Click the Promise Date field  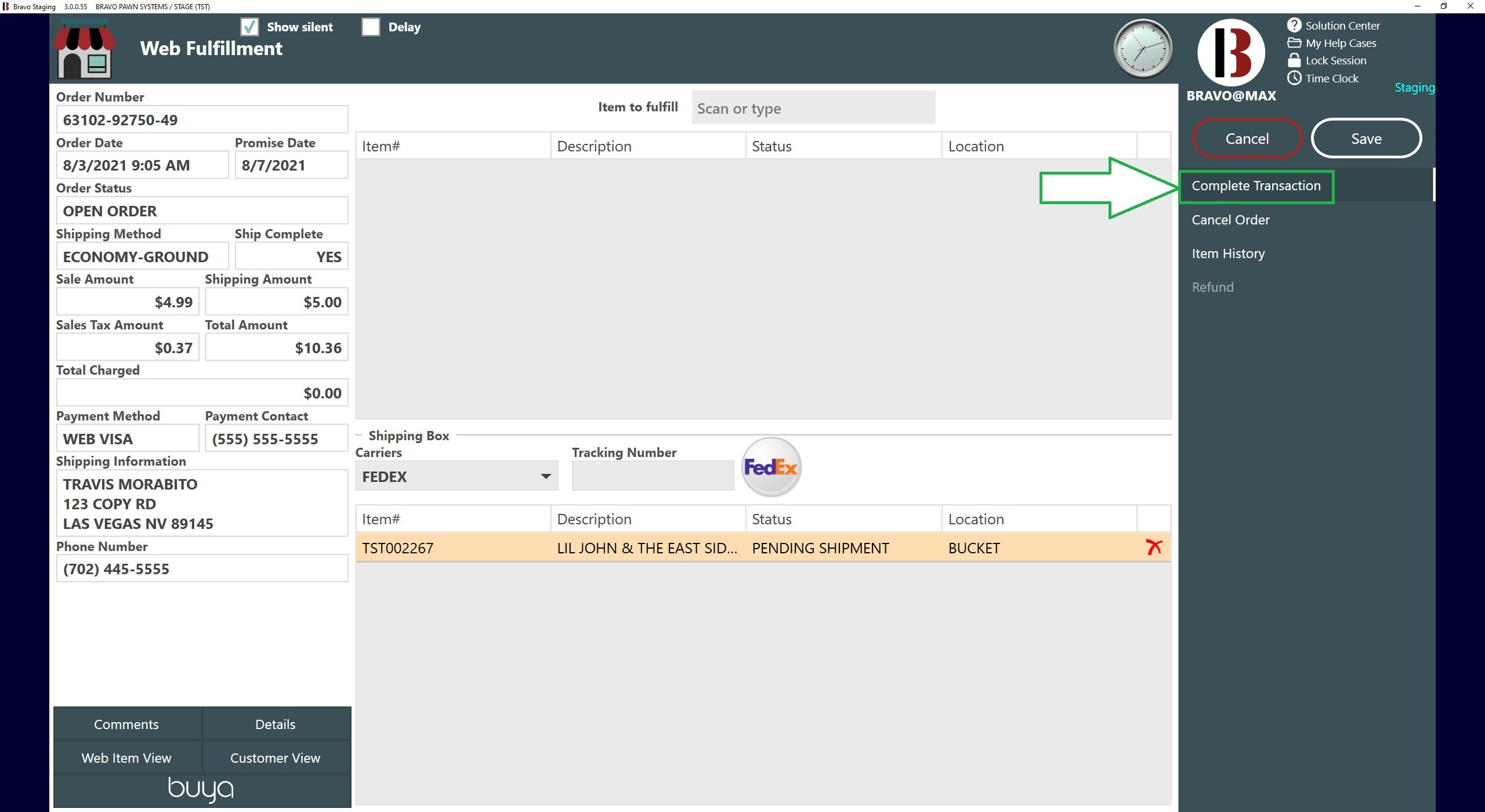point(291,165)
